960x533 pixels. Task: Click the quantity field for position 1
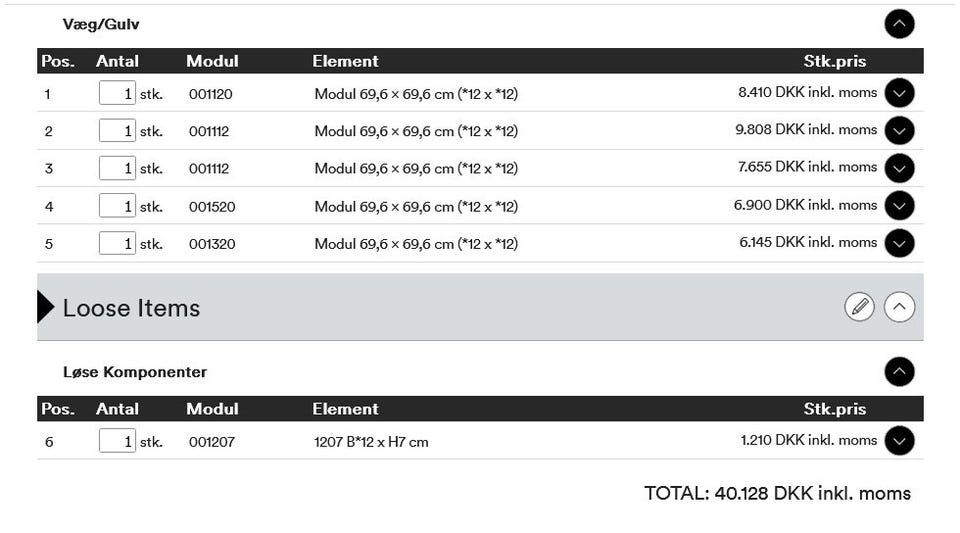117,94
